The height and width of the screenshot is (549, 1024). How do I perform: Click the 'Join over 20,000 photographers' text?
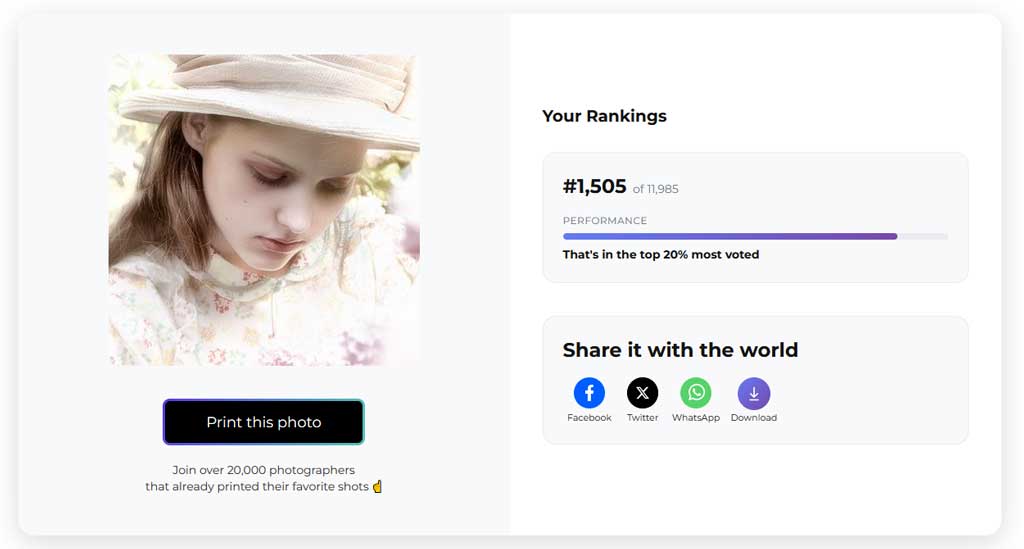264,470
